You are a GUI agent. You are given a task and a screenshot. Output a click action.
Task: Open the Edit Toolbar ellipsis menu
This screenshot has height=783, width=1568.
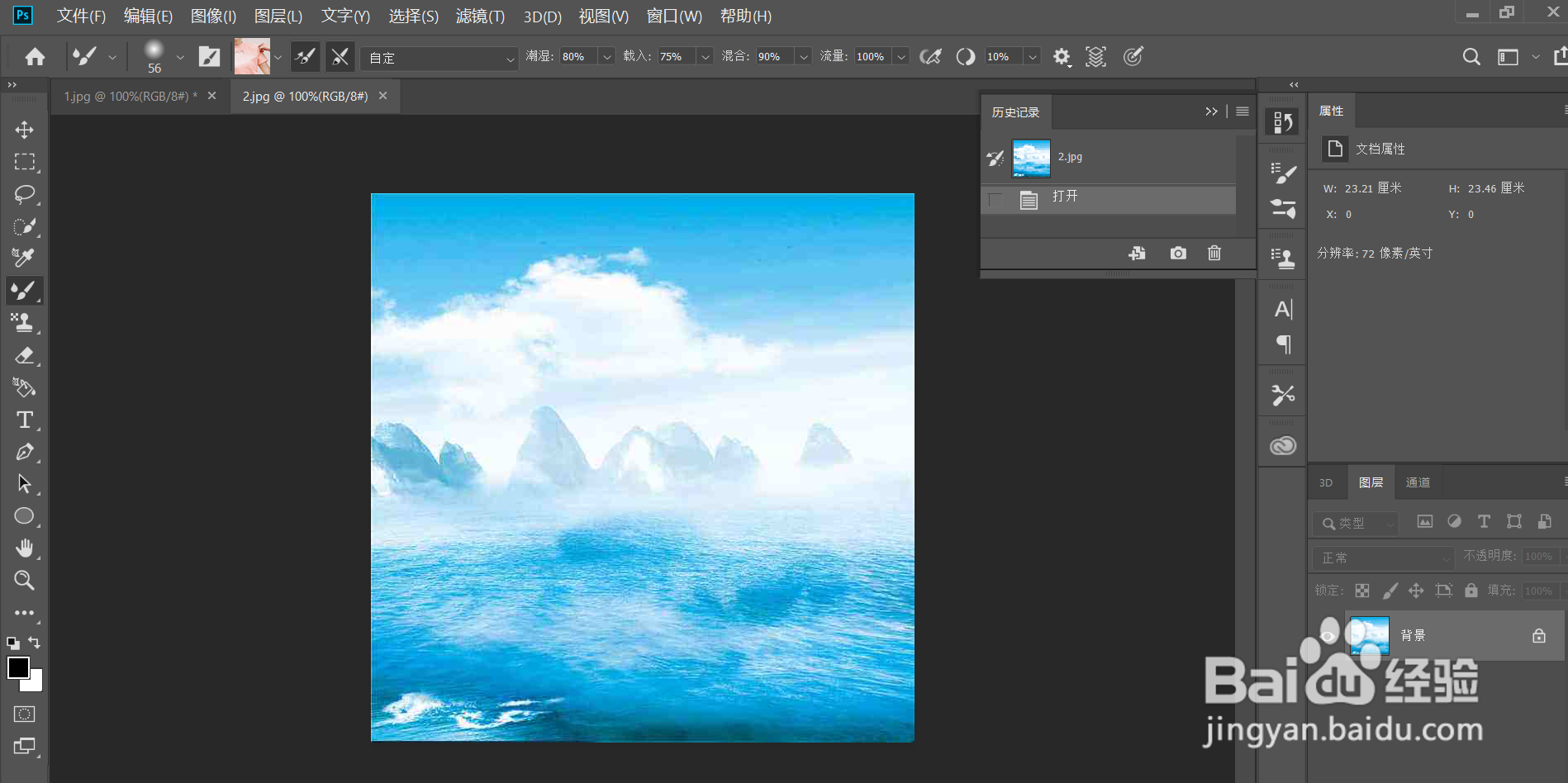point(24,613)
